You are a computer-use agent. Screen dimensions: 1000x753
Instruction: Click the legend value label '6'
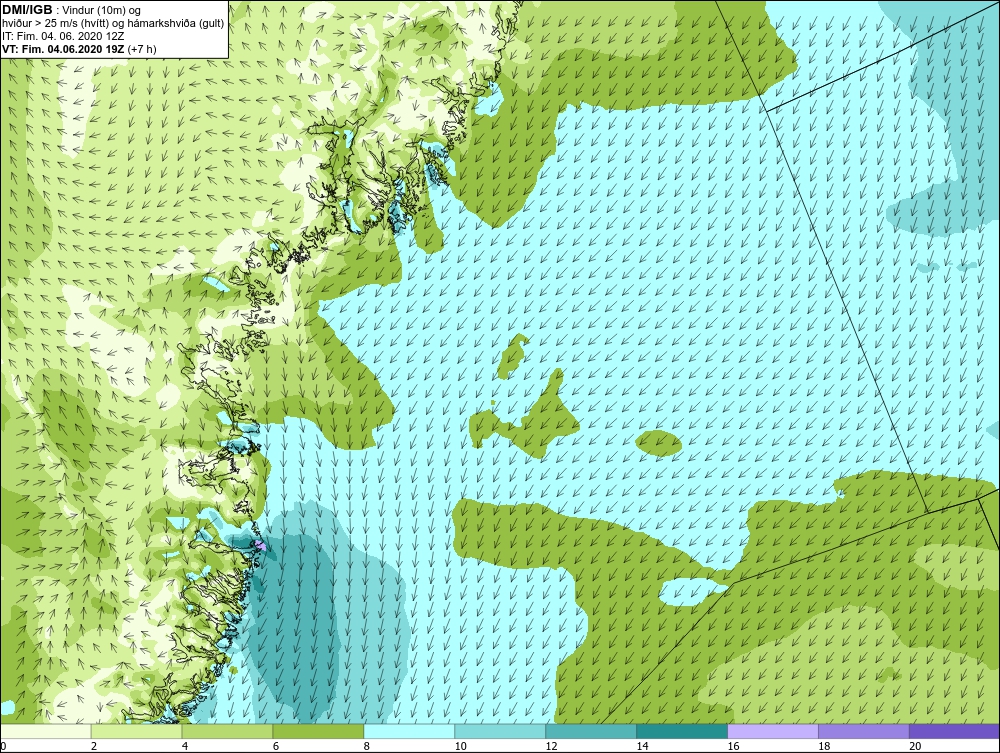pos(276,746)
